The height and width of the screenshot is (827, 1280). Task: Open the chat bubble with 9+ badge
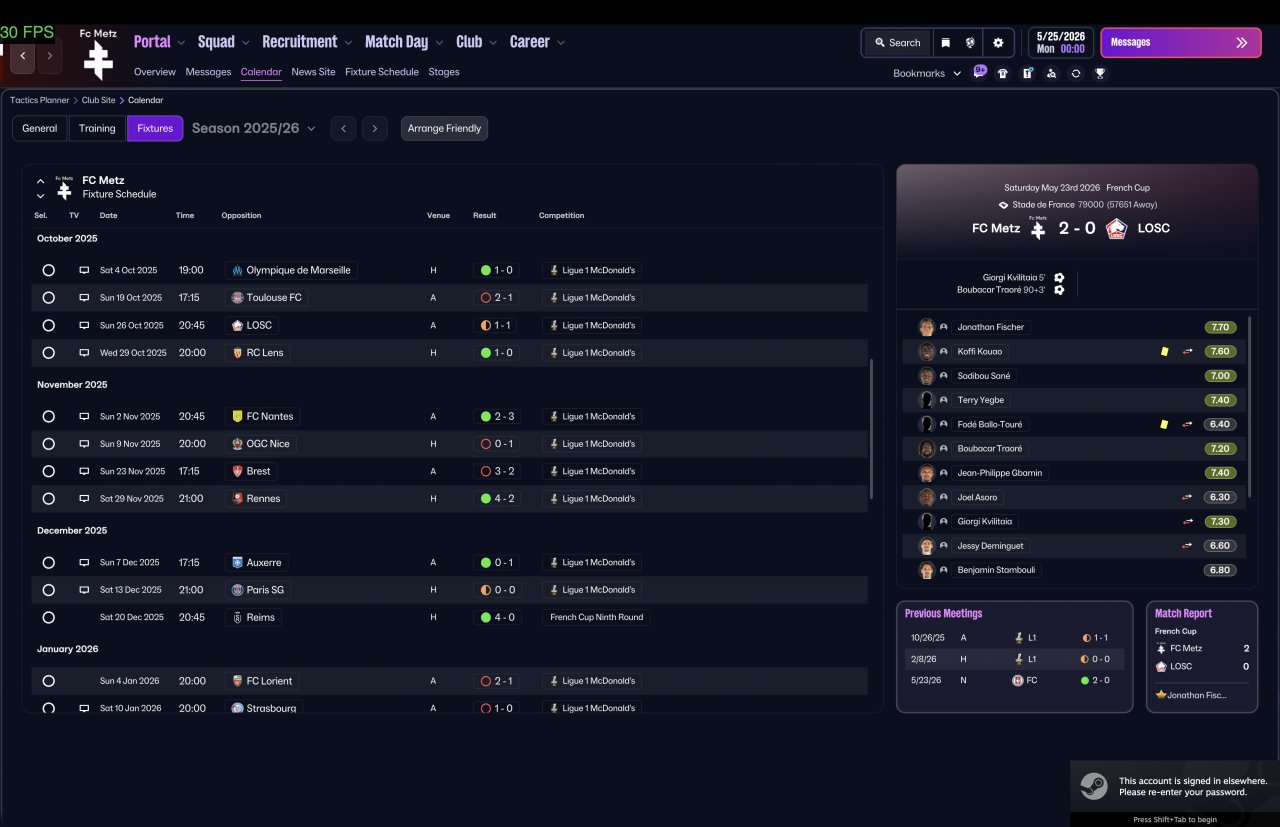979,72
